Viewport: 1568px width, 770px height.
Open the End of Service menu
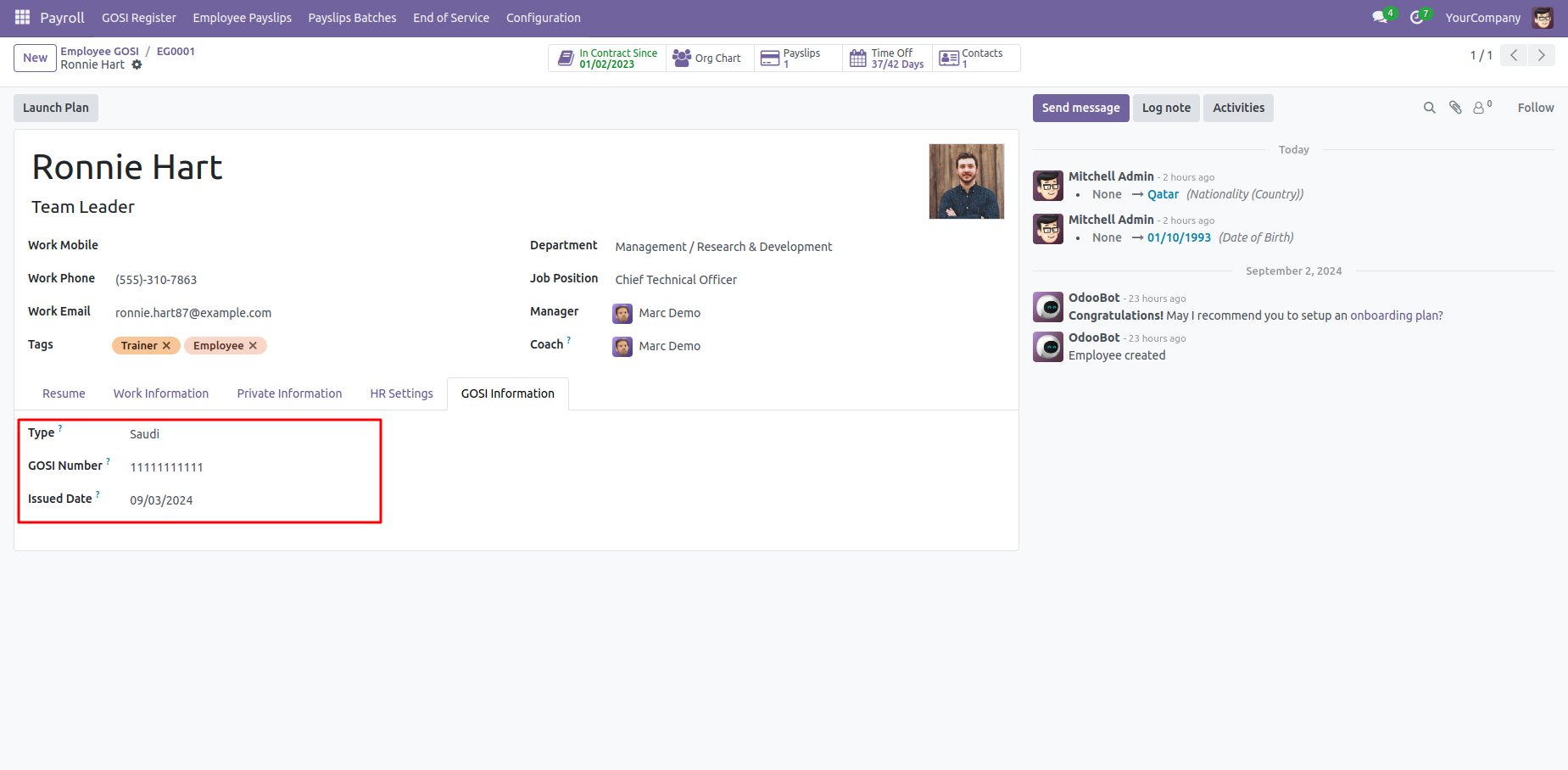tap(450, 18)
